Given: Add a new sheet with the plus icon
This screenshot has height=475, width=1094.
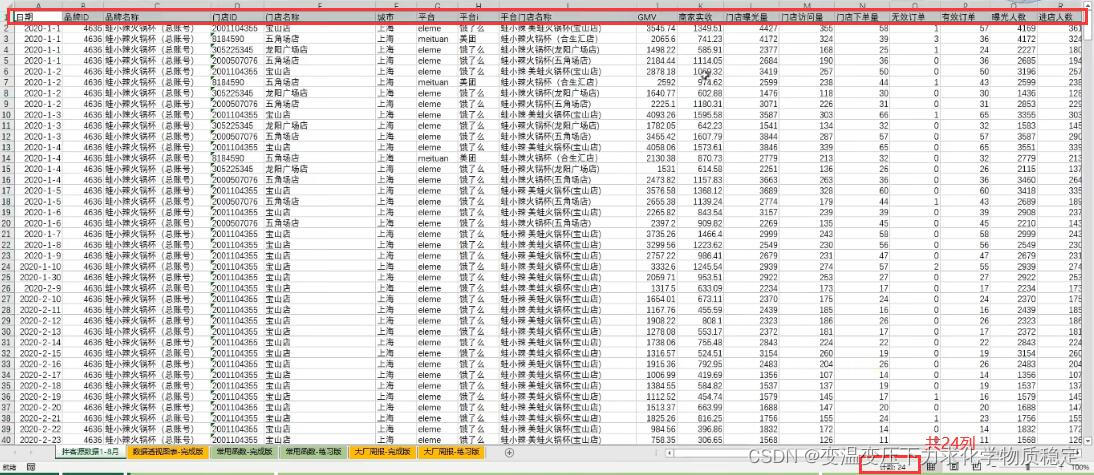Looking at the screenshot, I should 509,453.
